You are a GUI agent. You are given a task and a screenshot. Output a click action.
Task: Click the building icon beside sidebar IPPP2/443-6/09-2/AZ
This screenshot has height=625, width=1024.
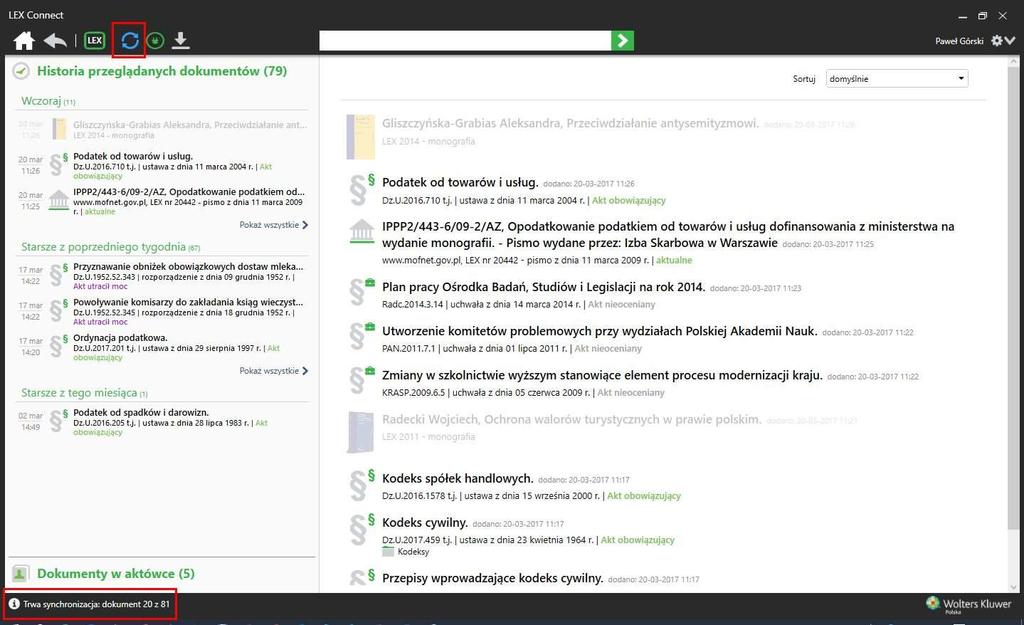pyautogui.click(x=59, y=200)
